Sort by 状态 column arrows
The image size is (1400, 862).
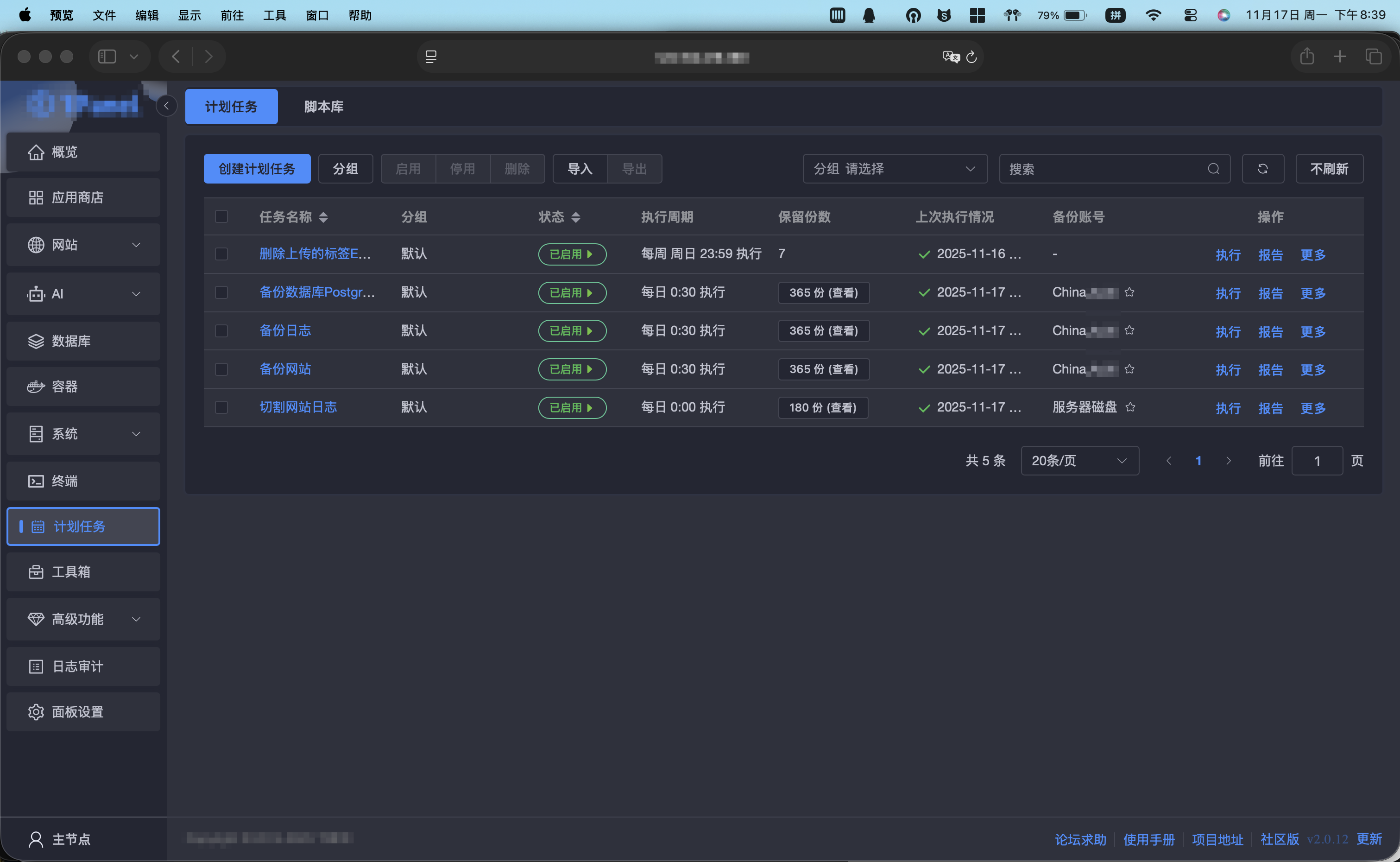click(x=575, y=217)
